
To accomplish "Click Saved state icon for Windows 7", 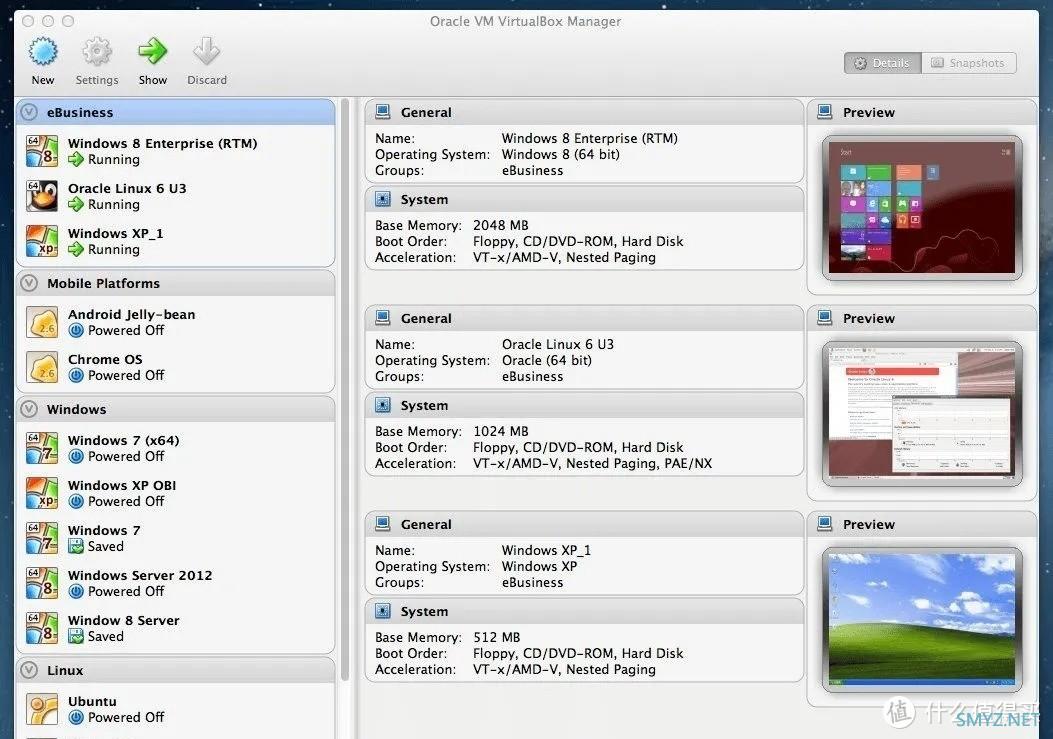I will click(x=76, y=547).
